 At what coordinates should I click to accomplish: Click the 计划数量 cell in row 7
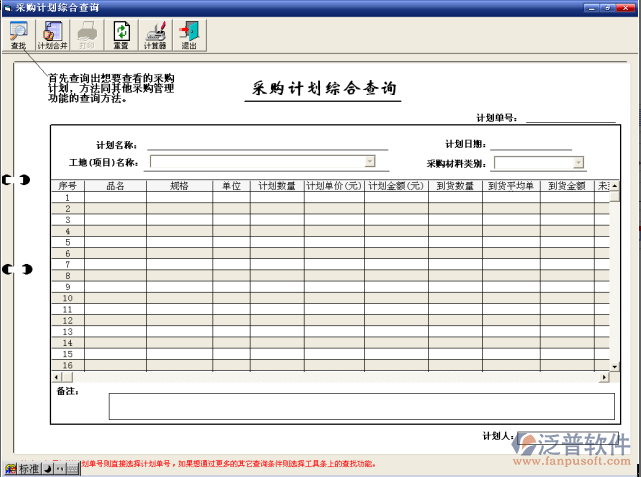coord(277,264)
